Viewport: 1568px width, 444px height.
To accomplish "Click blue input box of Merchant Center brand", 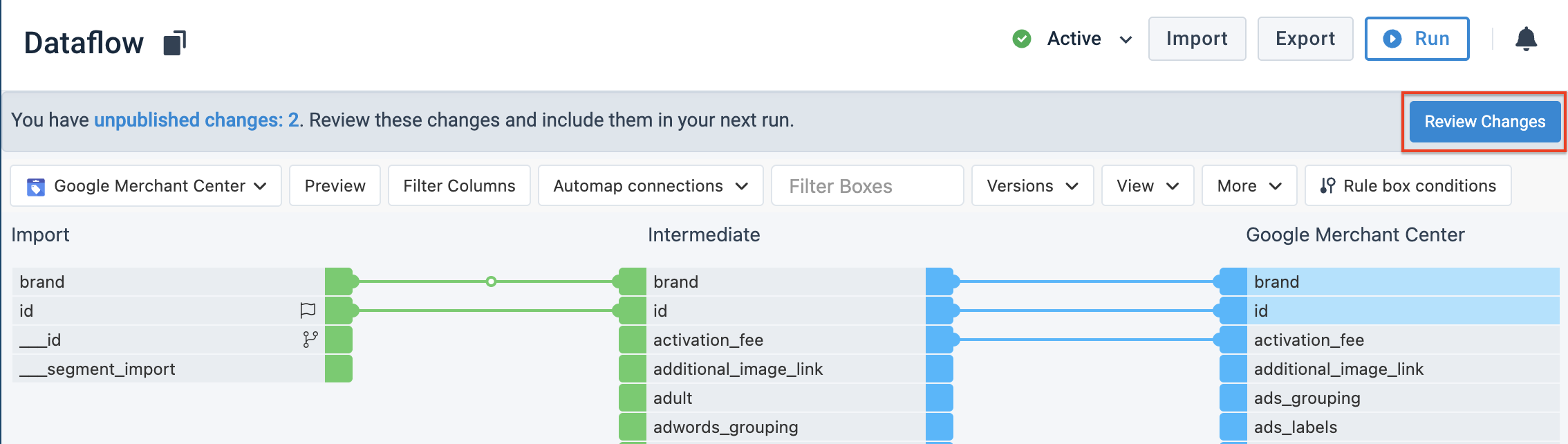I will point(1233,281).
